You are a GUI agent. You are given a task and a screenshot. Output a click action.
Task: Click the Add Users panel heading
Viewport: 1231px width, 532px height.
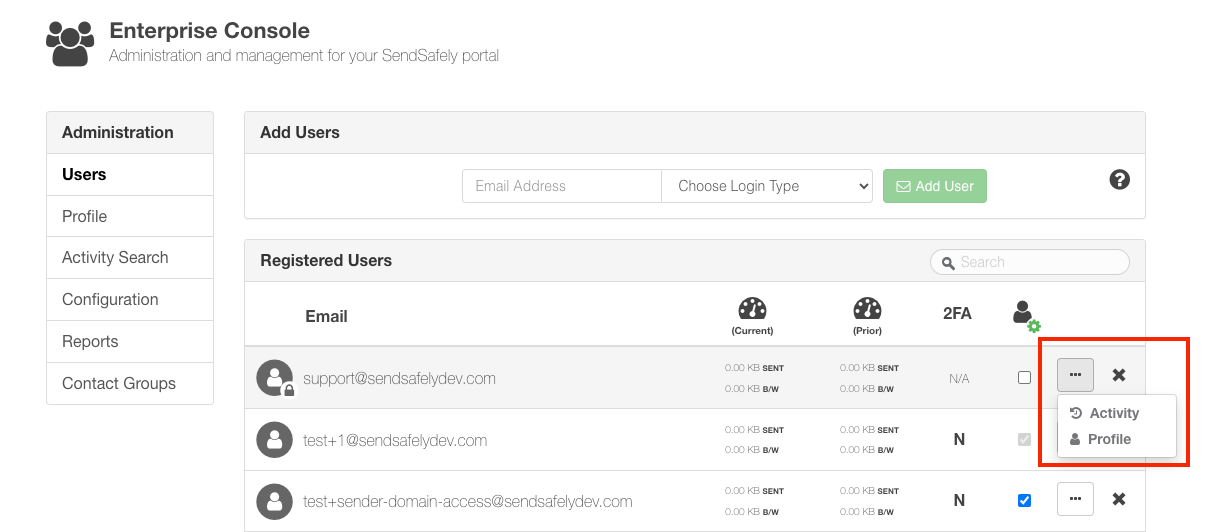click(x=300, y=132)
